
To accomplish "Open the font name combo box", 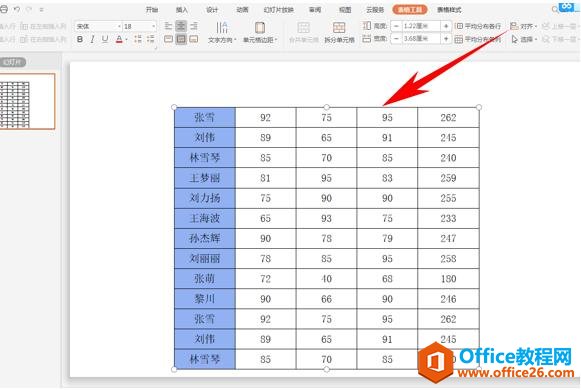I will pyautogui.click(x=98, y=26).
